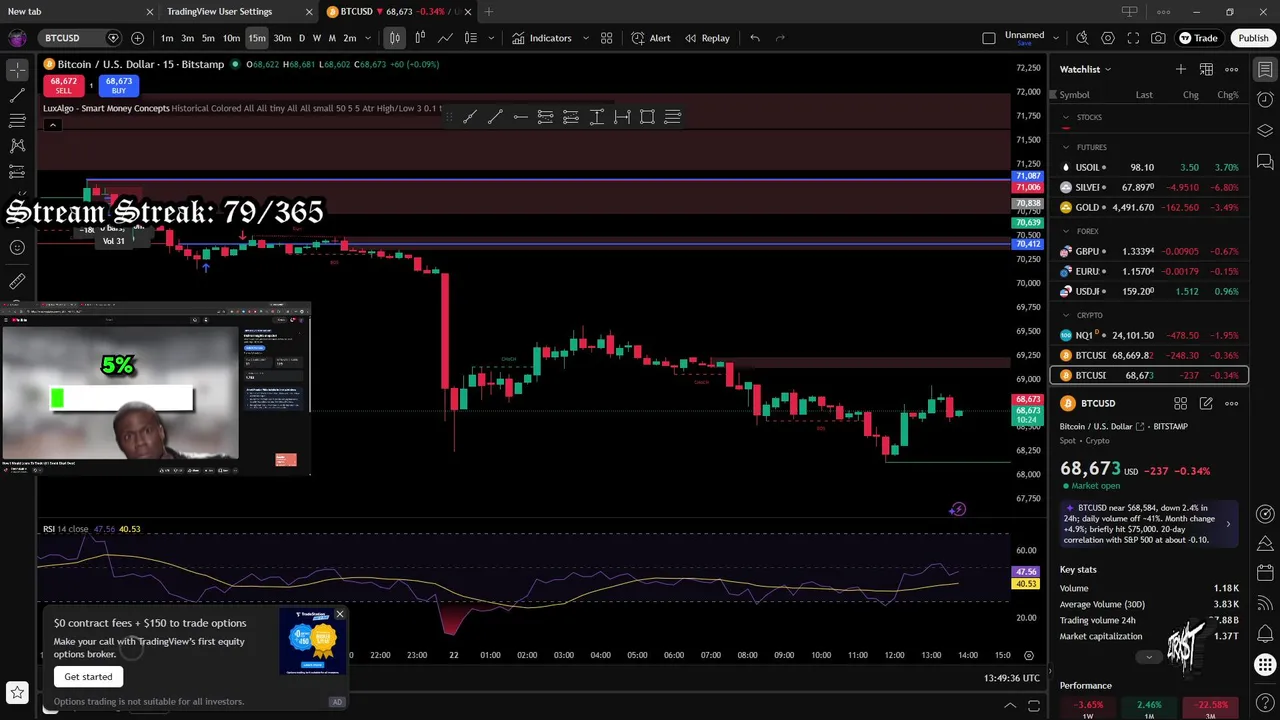Expand the chart style dropdown arrow
Screen dimensions: 1280x720
pyautogui.click(x=491, y=38)
